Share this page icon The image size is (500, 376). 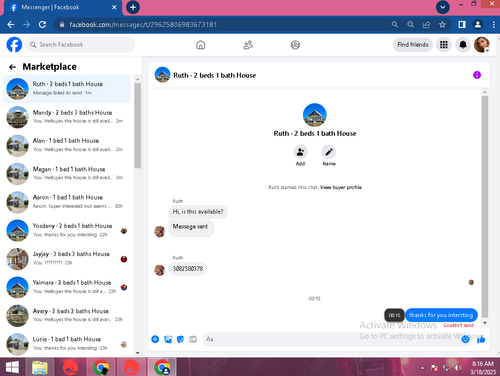(427, 24)
